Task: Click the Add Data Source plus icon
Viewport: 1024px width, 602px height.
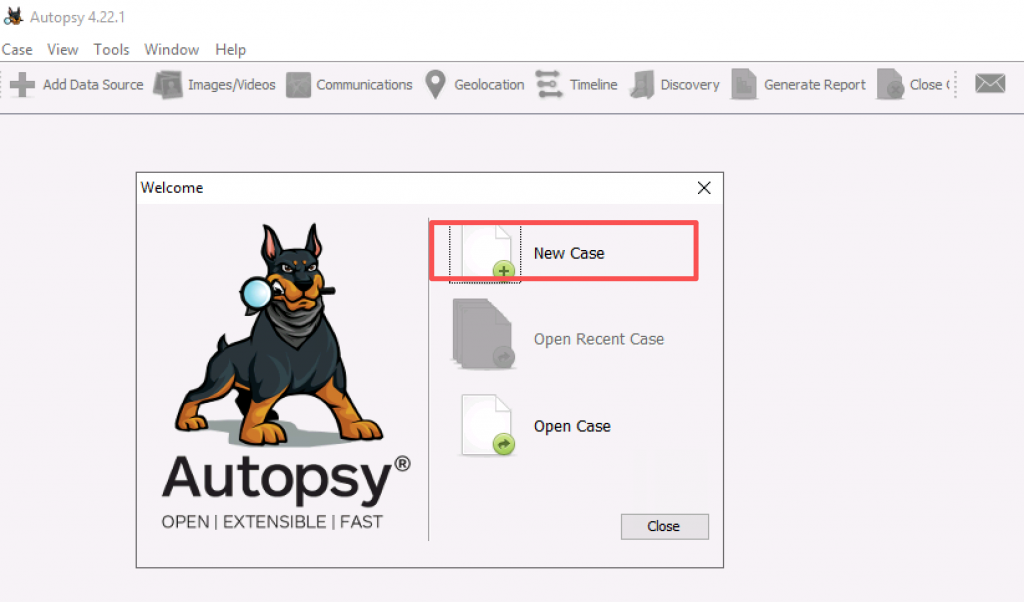Action: click(x=22, y=85)
